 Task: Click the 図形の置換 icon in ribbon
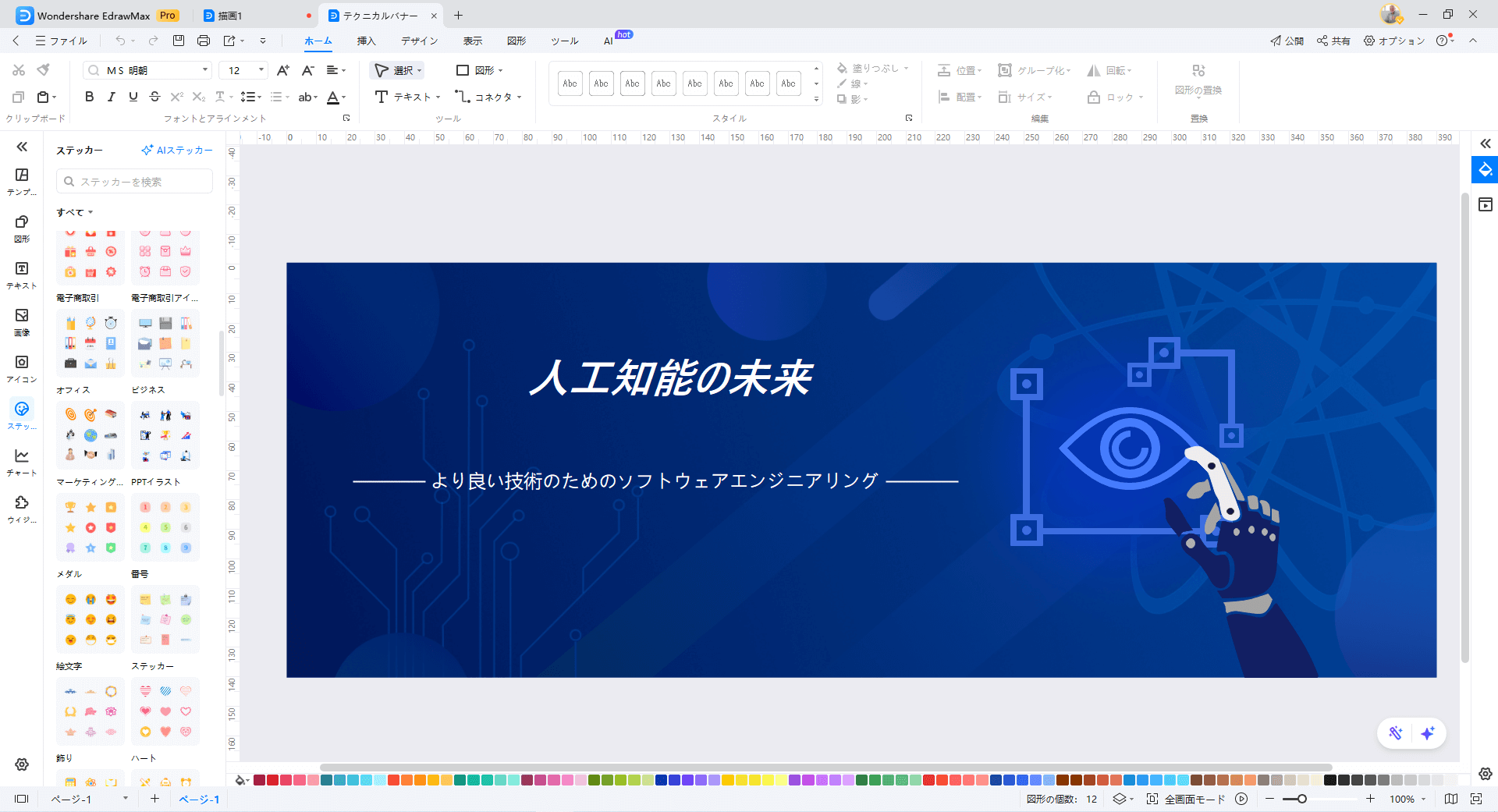coord(1198,70)
